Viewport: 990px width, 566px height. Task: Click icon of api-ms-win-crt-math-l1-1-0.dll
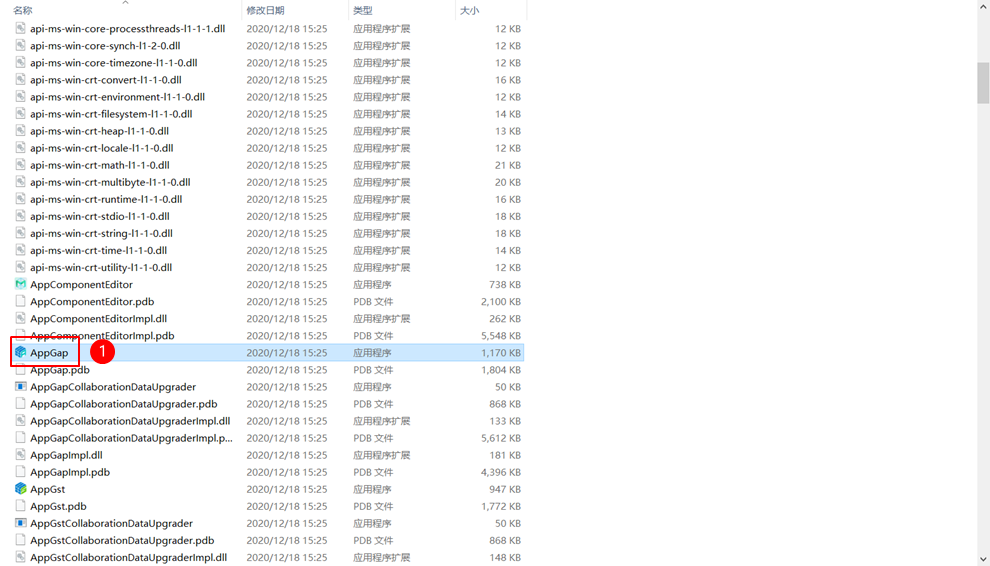point(21,165)
